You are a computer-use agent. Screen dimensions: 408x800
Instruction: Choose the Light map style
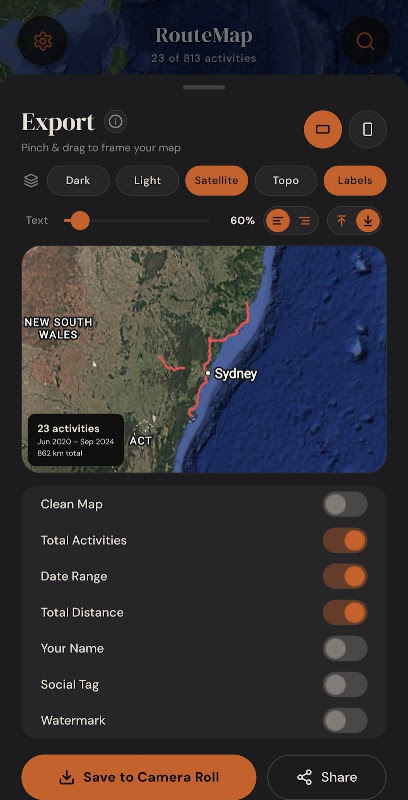[147, 181]
